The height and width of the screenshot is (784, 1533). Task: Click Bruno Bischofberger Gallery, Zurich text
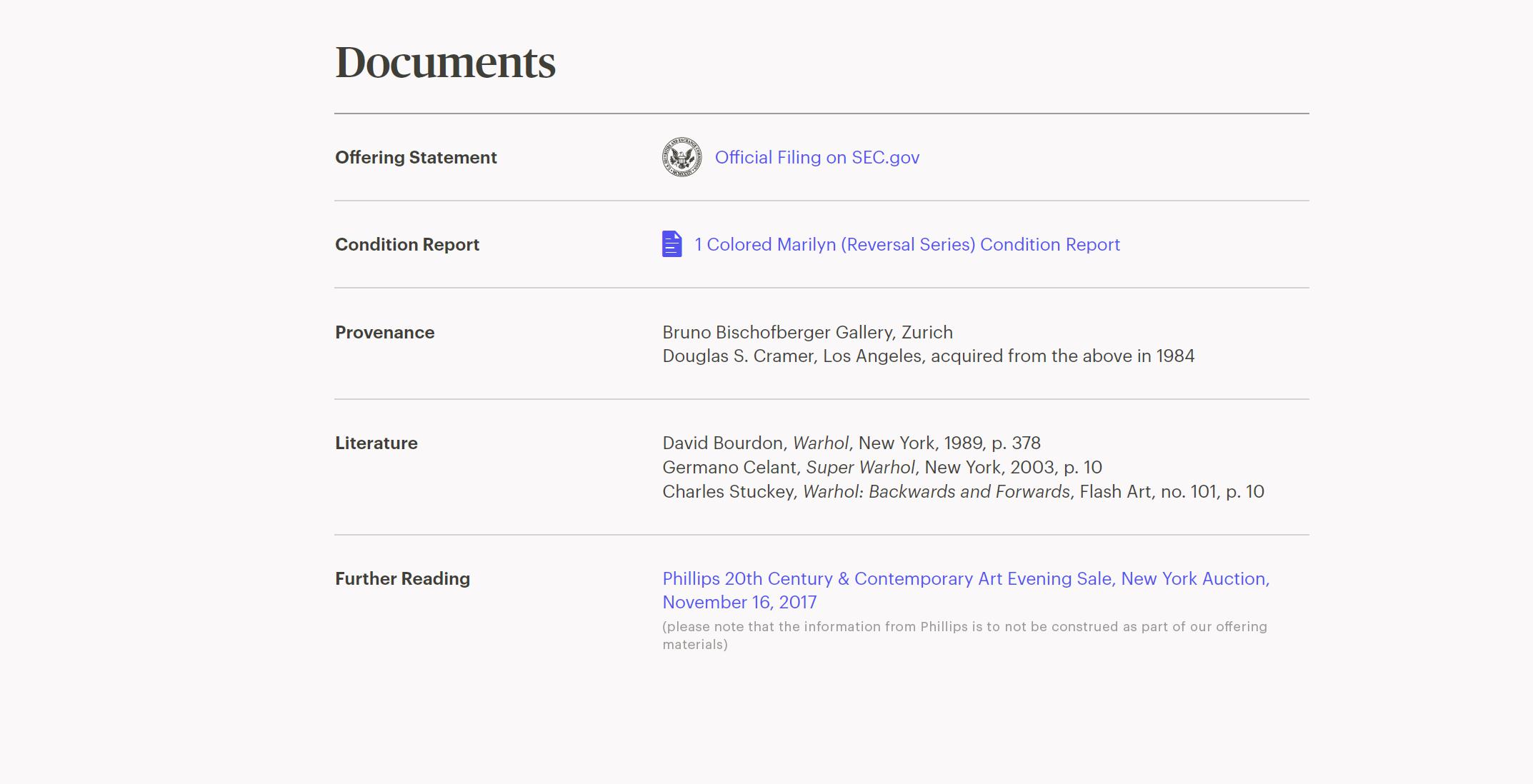807,333
